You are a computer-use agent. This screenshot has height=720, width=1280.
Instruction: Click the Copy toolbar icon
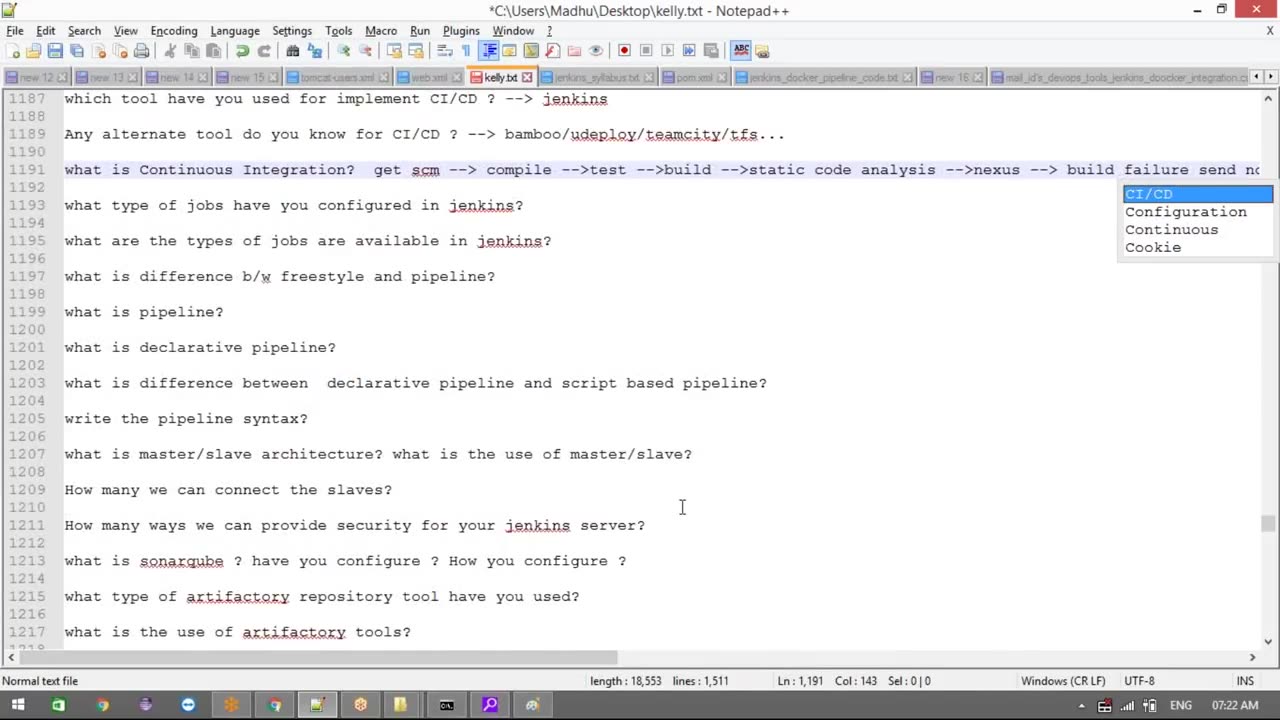191,51
